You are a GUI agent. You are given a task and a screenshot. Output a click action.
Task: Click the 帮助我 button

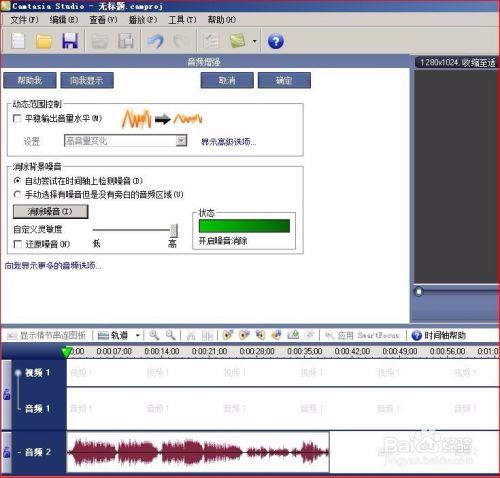coord(30,80)
